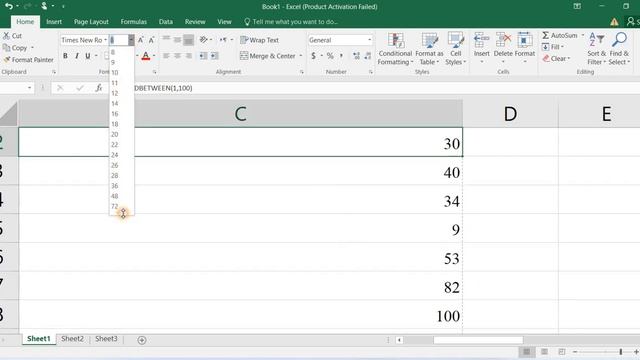Click the Insert cells icon
Image resolution: width=640 pixels, height=360 pixels.
click(481, 40)
